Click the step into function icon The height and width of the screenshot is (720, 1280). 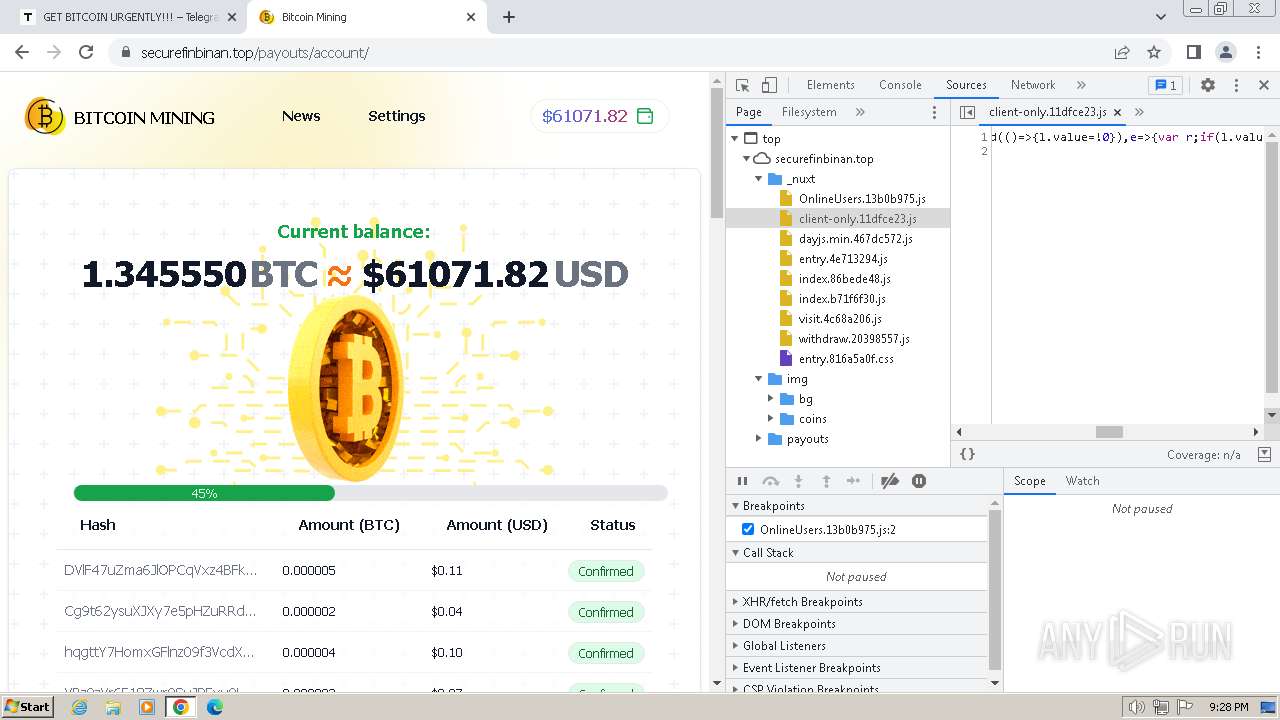click(798, 481)
